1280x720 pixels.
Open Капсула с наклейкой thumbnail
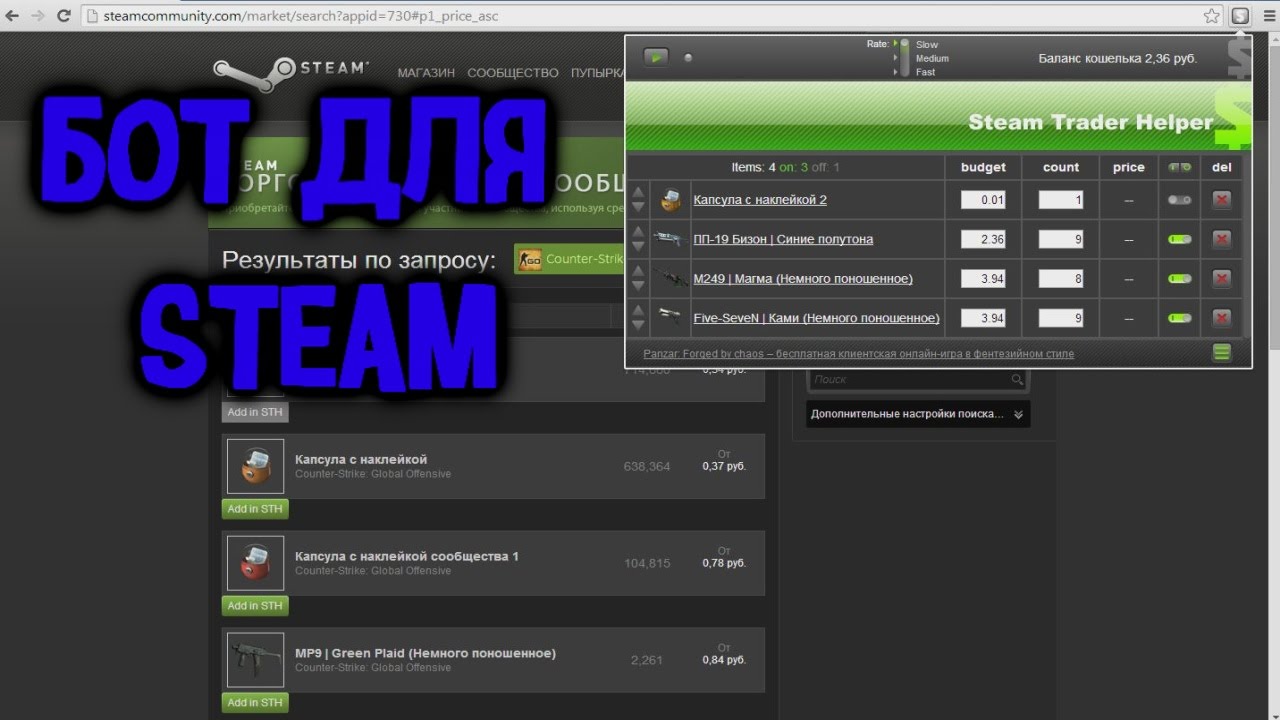[x=255, y=466]
